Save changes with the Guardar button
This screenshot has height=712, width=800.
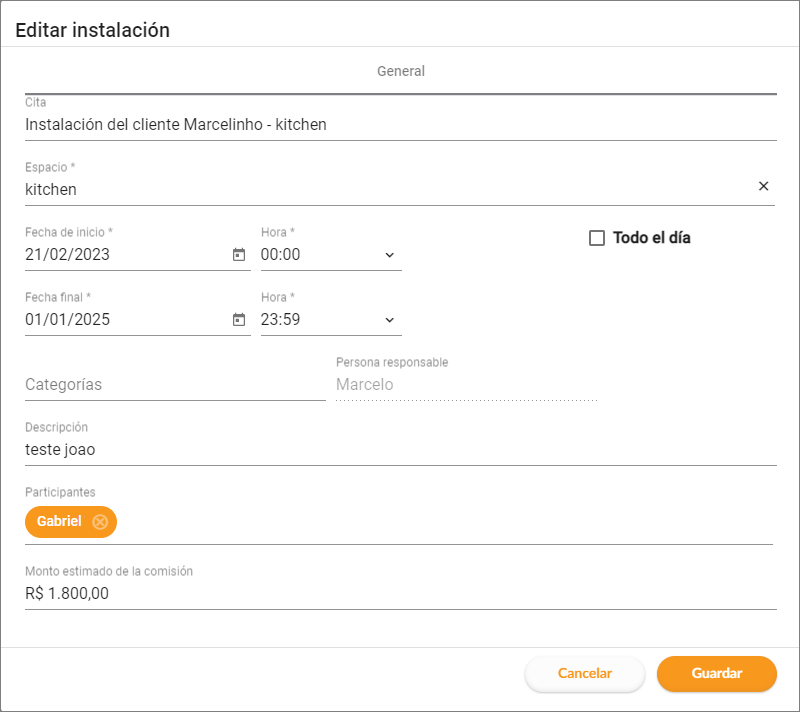716,673
